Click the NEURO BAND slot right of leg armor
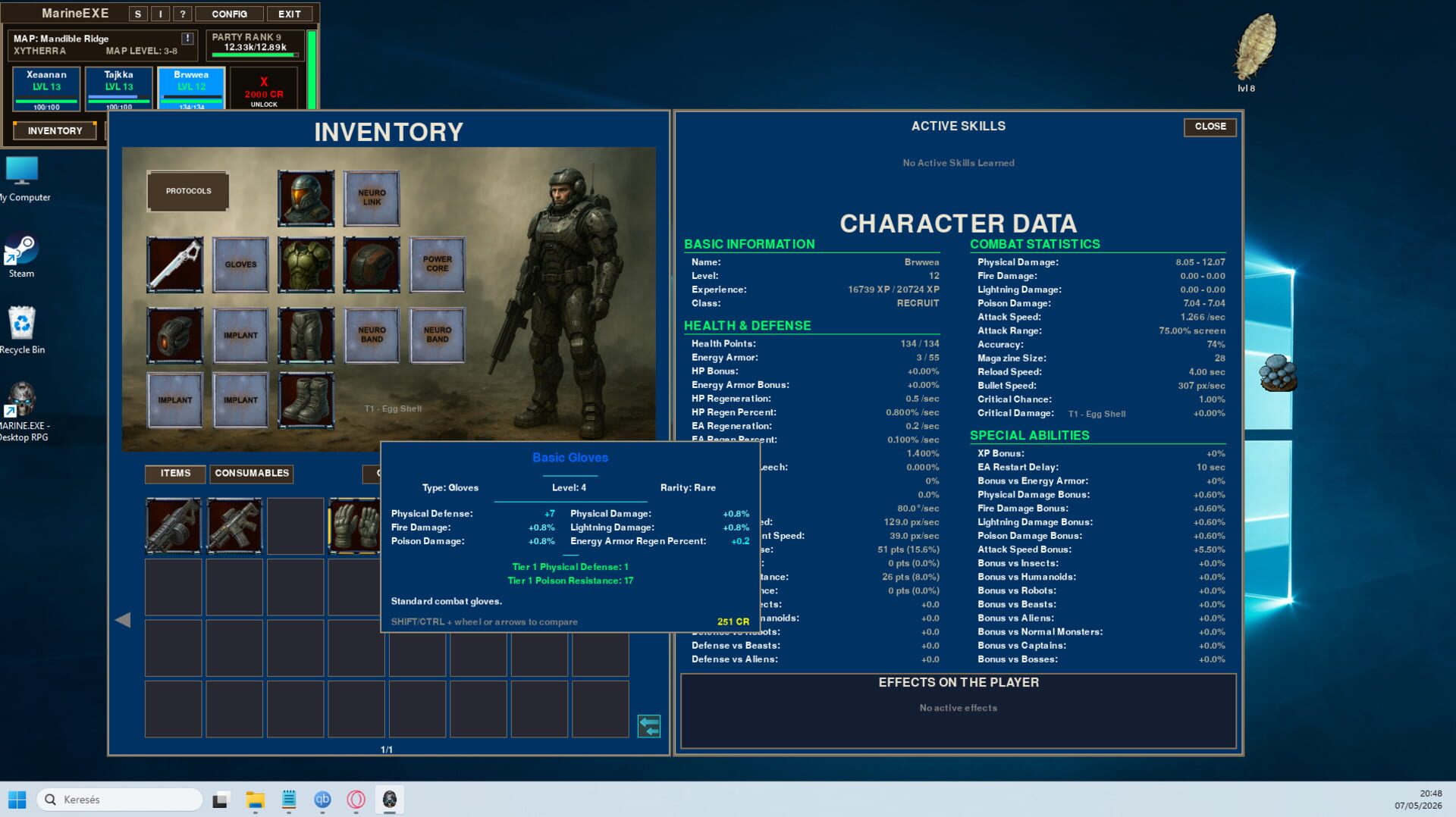Screen dimensions: 1456x817 (x=372, y=335)
